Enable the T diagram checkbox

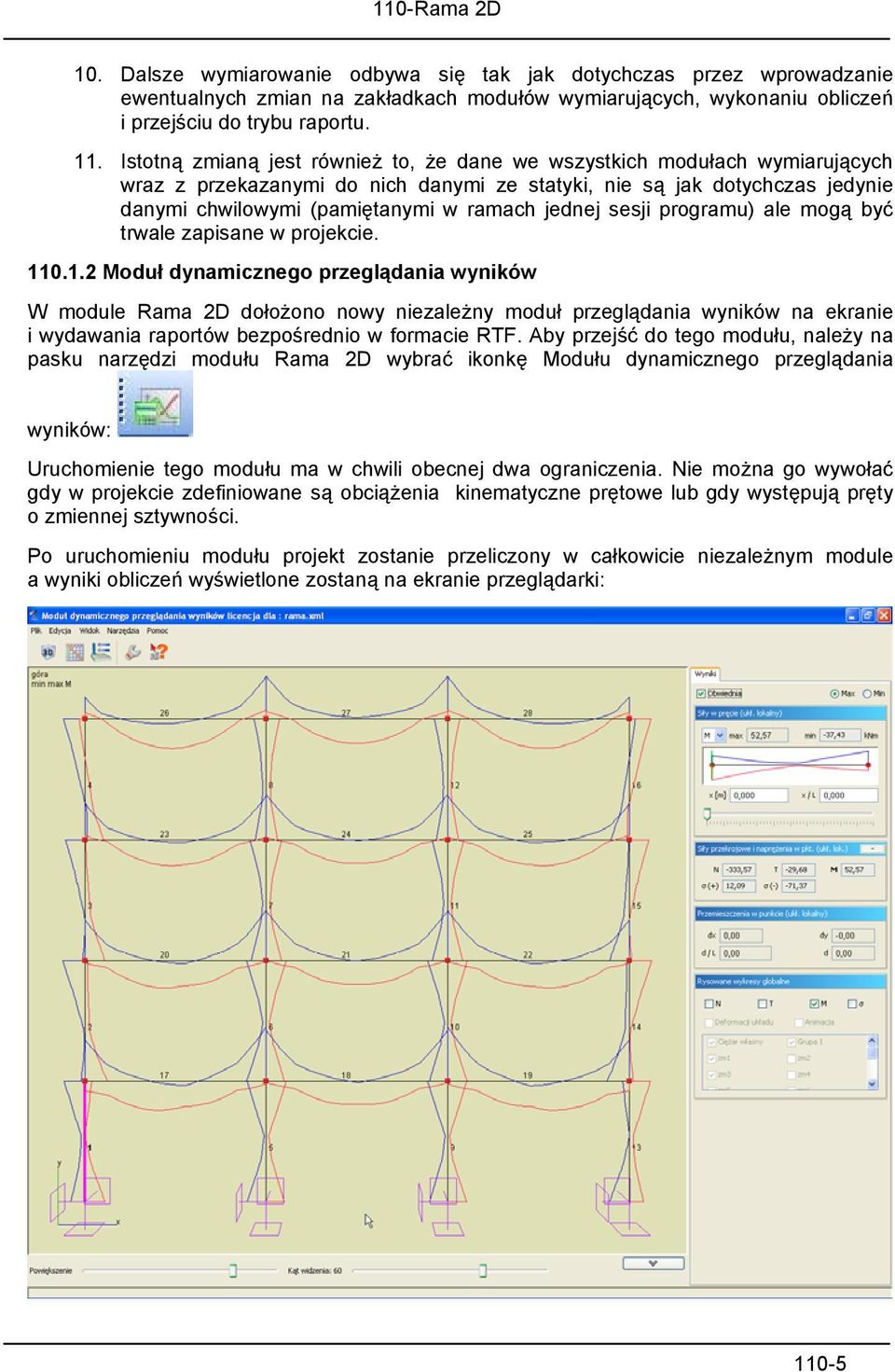tap(762, 1004)
